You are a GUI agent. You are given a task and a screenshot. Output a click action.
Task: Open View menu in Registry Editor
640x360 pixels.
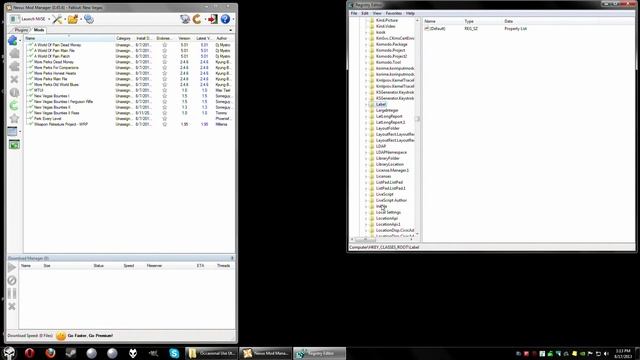point(377,13)
